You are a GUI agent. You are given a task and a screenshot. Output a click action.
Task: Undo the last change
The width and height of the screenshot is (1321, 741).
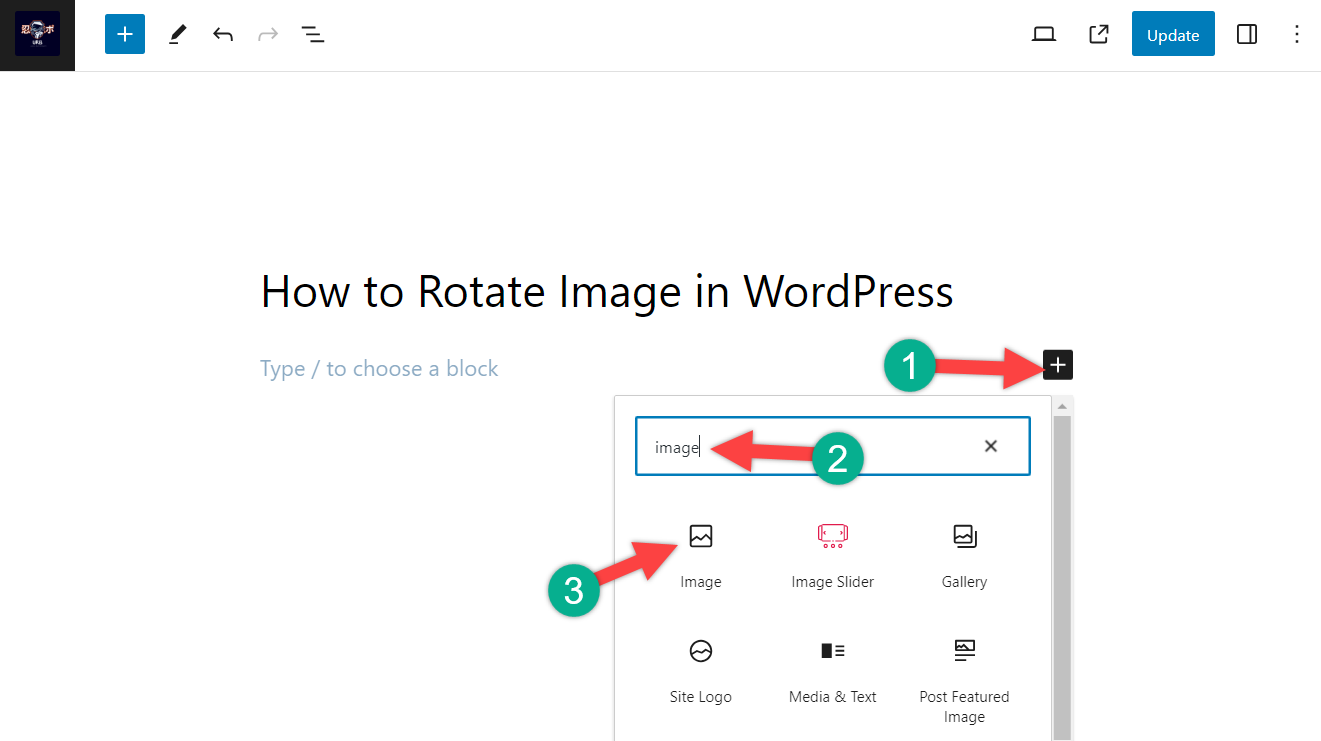click(223, 35)
